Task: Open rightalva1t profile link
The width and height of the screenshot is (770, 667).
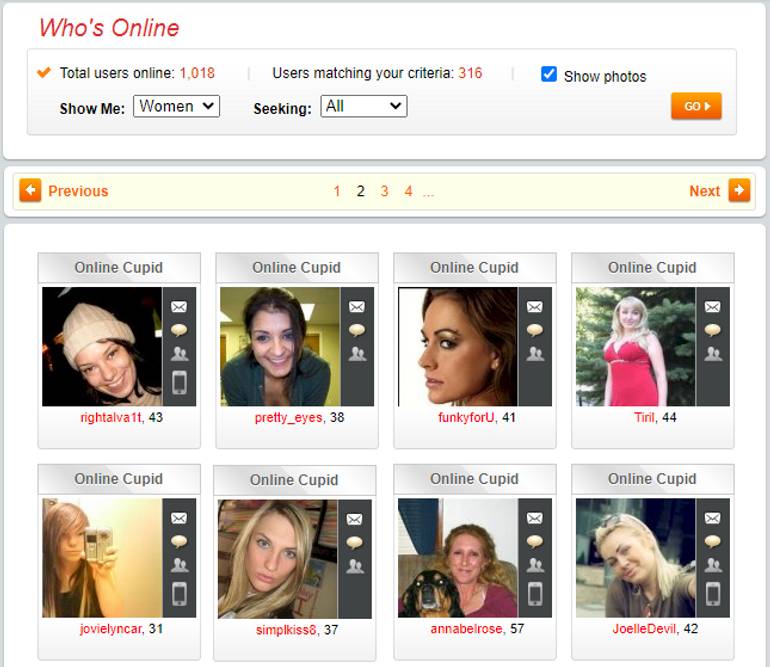Action: [111, 417]
